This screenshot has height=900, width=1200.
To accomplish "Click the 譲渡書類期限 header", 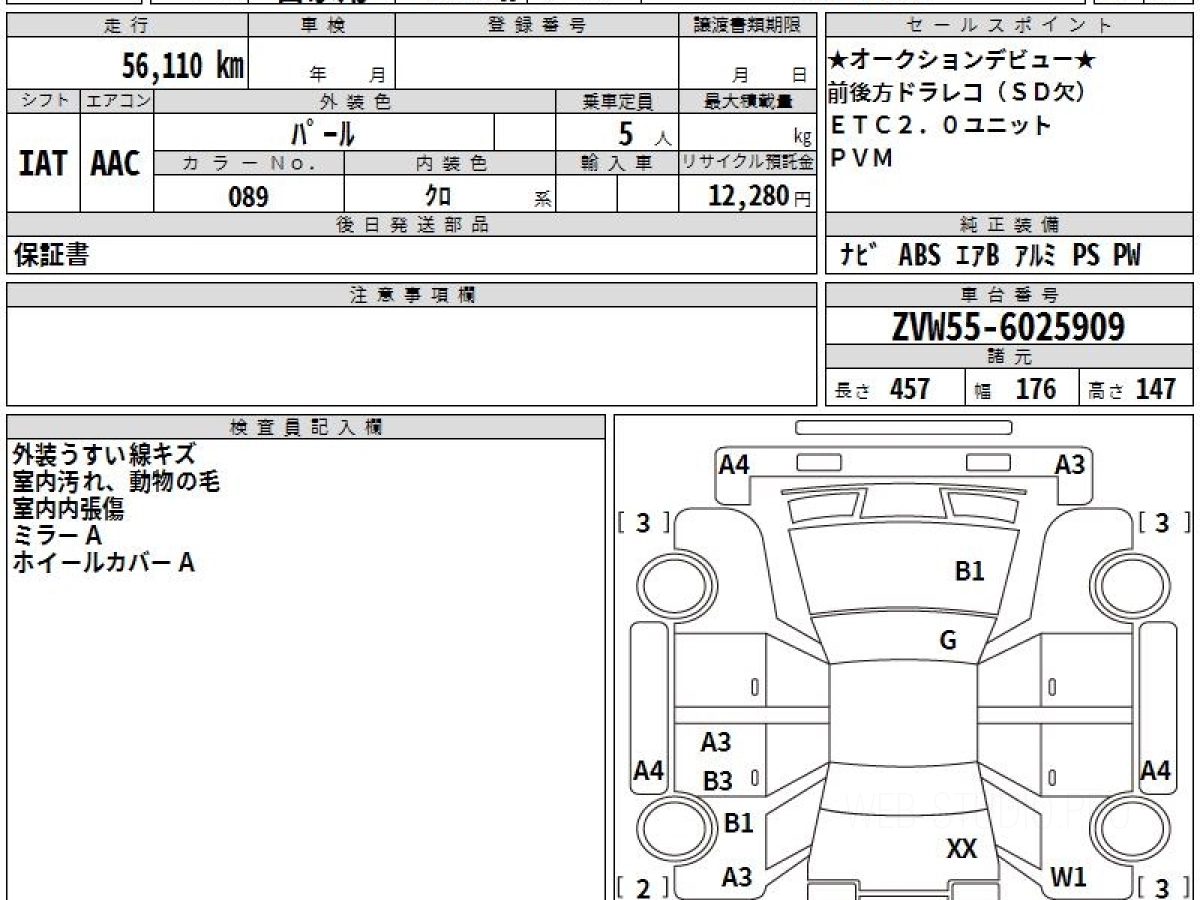I will (748, 26).
